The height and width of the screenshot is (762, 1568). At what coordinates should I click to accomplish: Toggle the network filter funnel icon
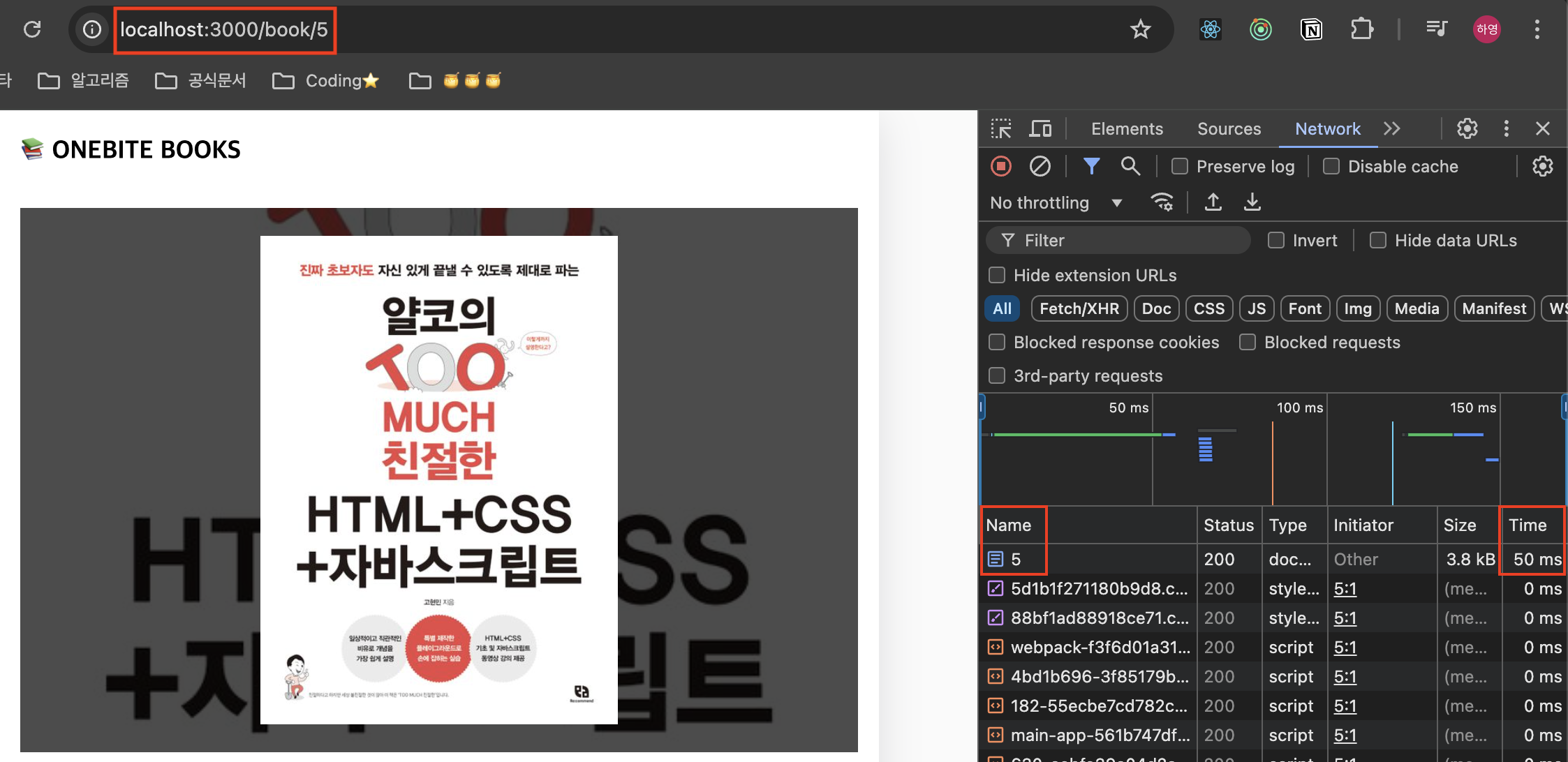point(1091,166)
